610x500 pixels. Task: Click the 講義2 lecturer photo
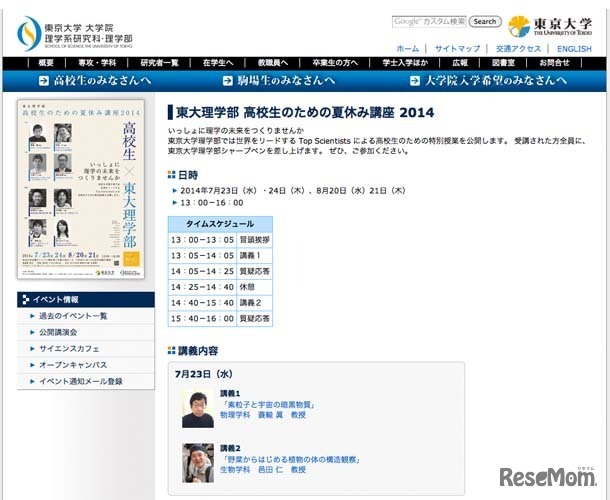pos(198,463)
